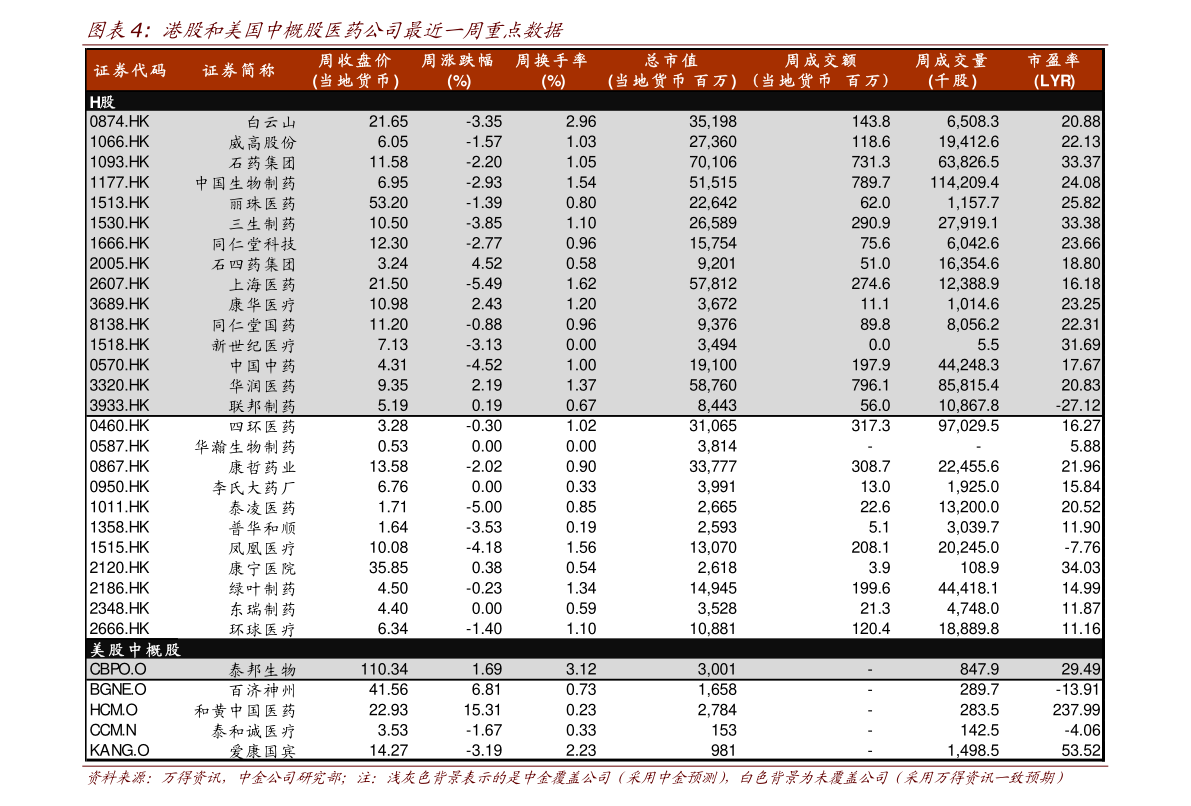Screen dimensions: 1191x806
Task: Click the 市盈率 (LYR) column header
Action: (1054, 71)
